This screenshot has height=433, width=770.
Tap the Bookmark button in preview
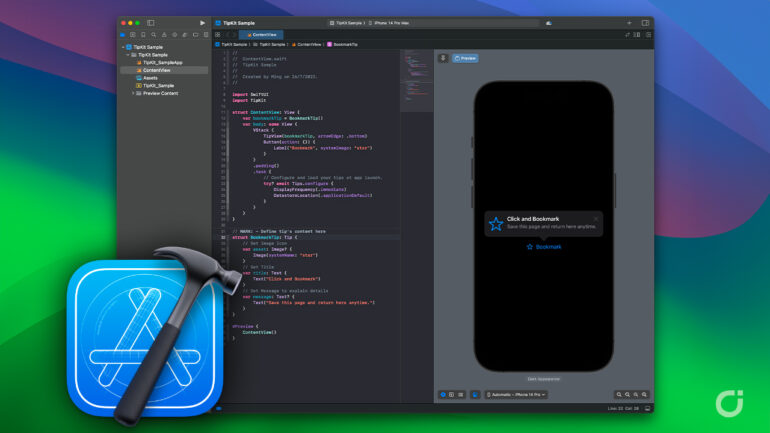click(543, 246)
